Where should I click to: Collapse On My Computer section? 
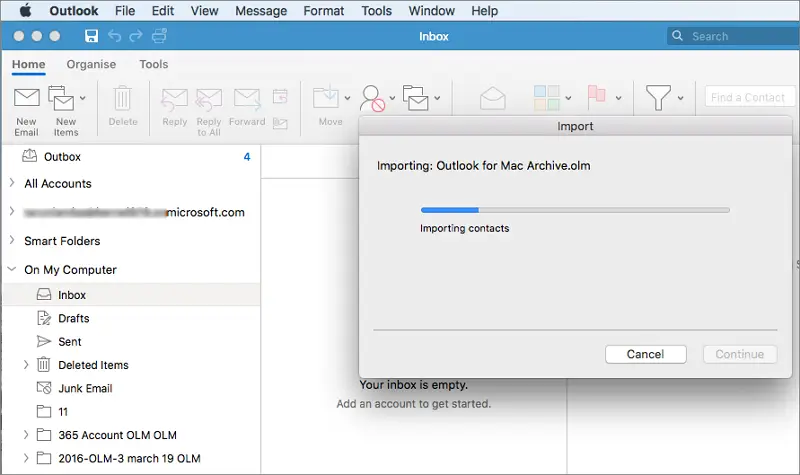(12, 269)
